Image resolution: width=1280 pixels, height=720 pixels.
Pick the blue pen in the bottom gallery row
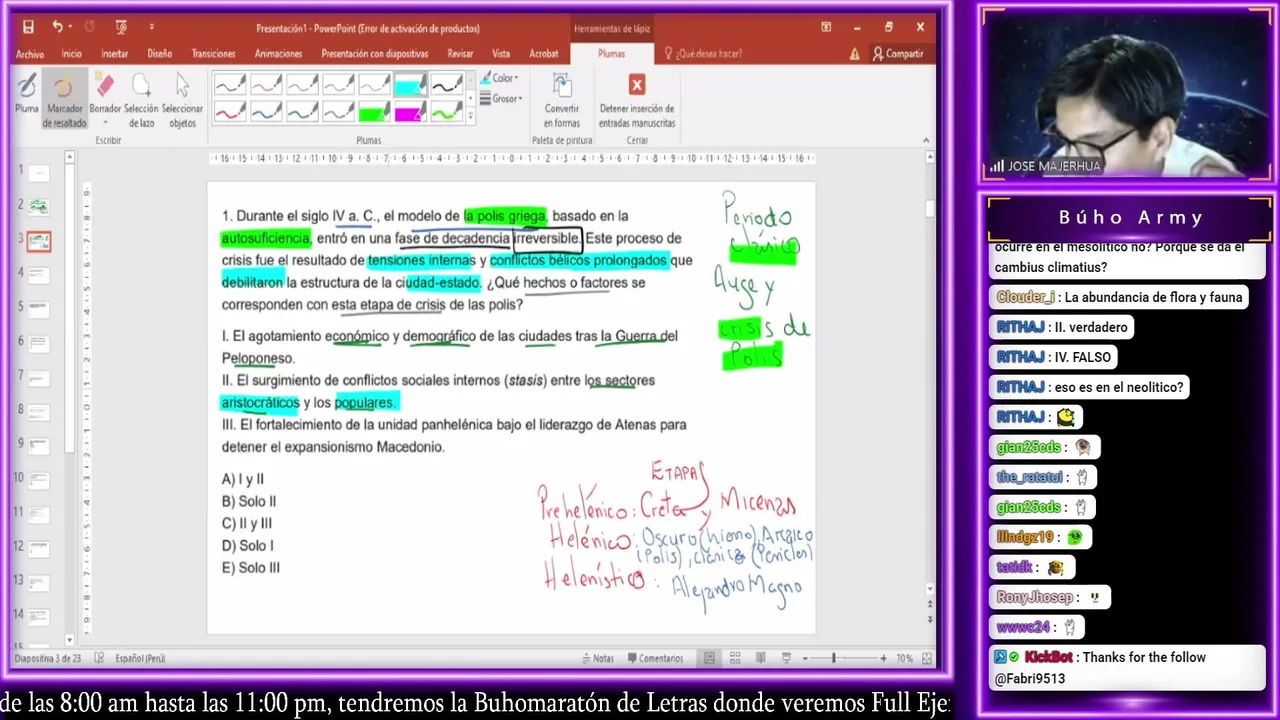coord(266,112)
